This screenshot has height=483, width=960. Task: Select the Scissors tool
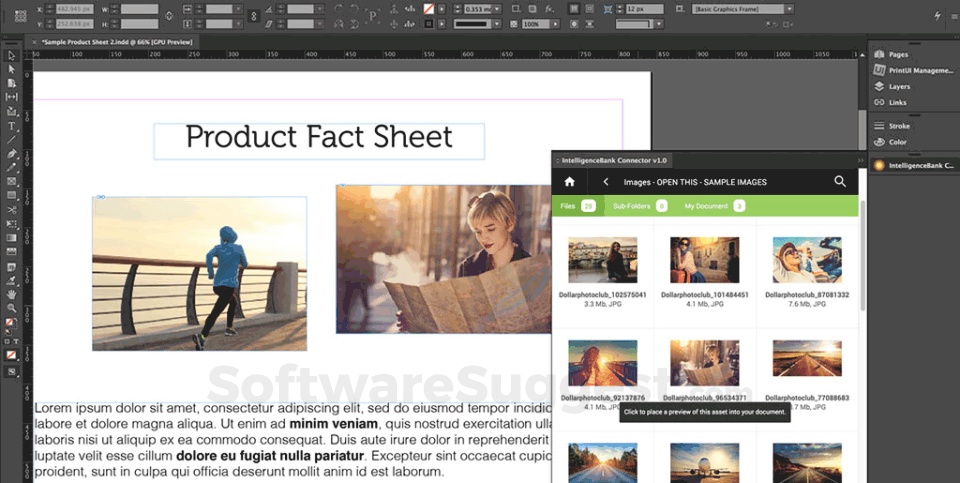(x=12, y=209)
